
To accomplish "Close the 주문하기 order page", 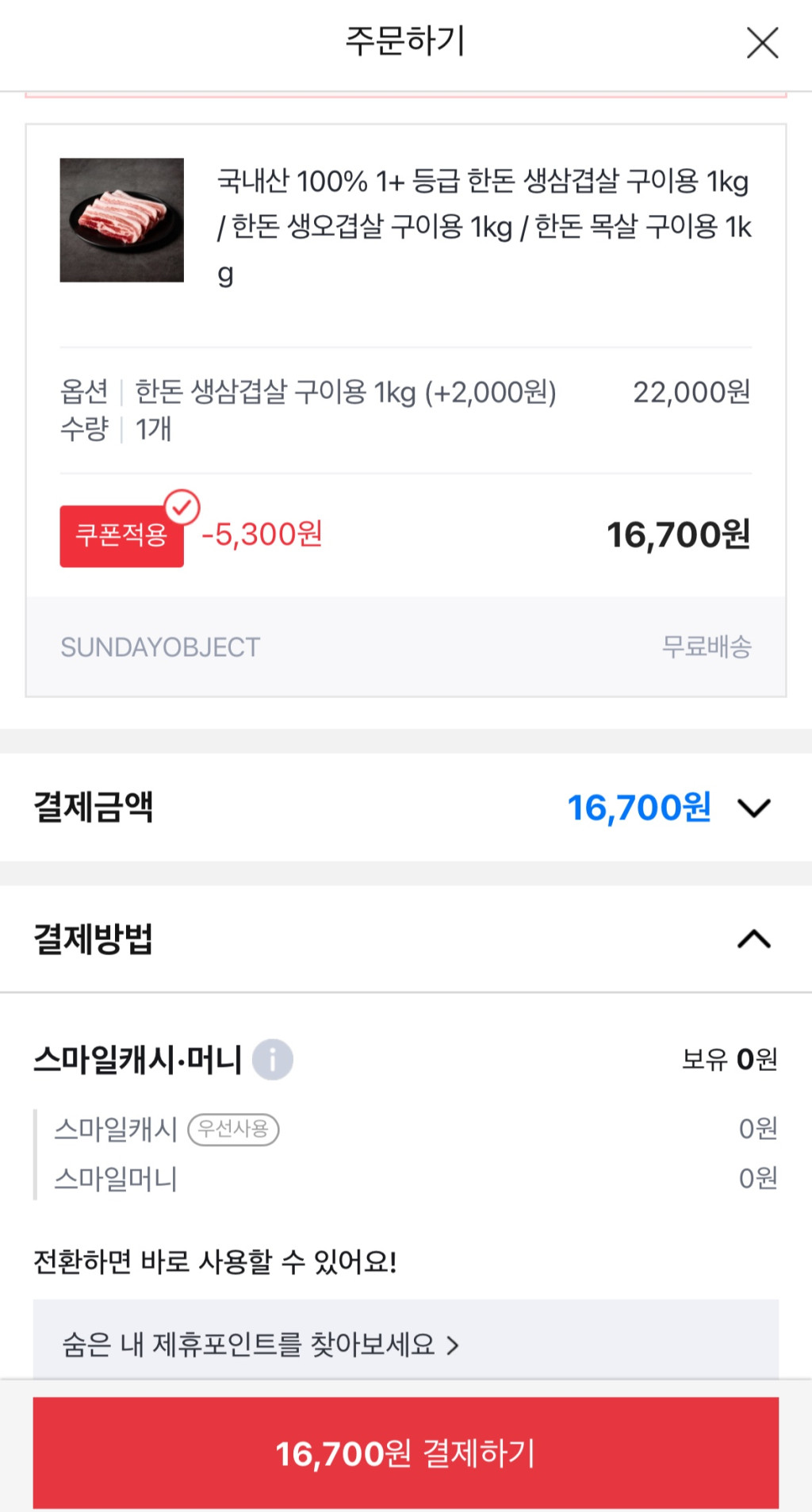I will (x=762, y=43).
